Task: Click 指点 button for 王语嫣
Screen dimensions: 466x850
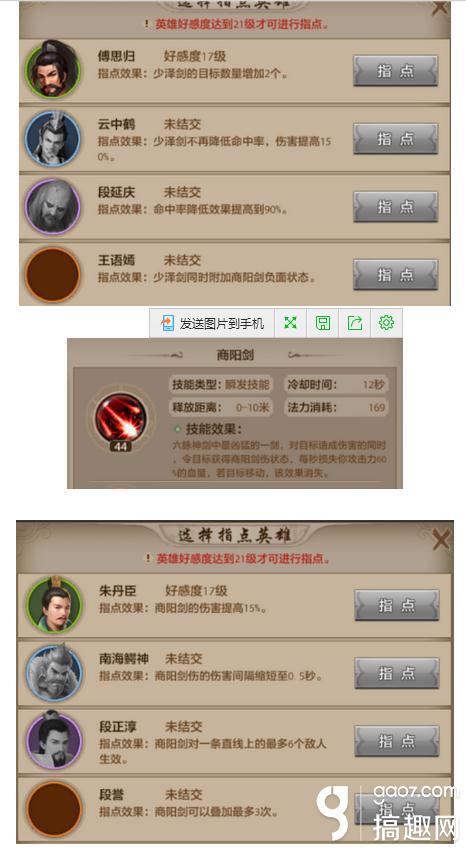Action: tap(396, 274)
